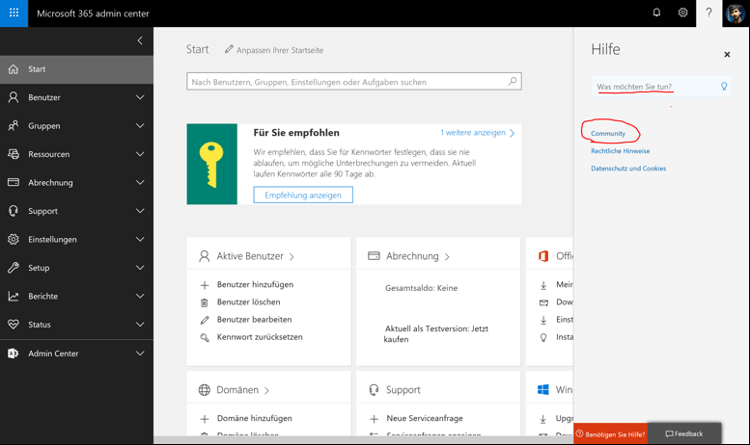Viewport: 750px width, 445px height.
Task: Click the 'Was möchten Sie tun?' help field
Action: pyautogui.click(x=655, y=87)
